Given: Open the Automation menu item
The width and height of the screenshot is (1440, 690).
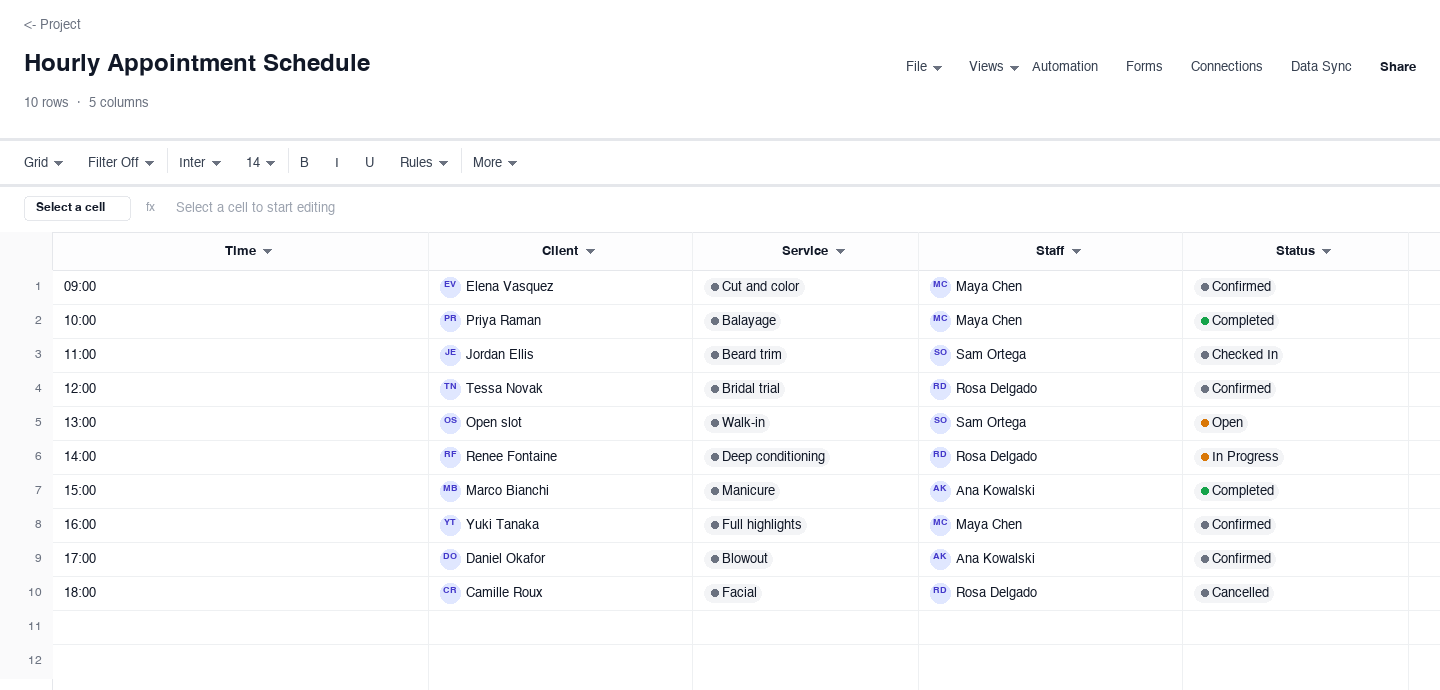Looking at the screenshot, I should click(1065, 67).
